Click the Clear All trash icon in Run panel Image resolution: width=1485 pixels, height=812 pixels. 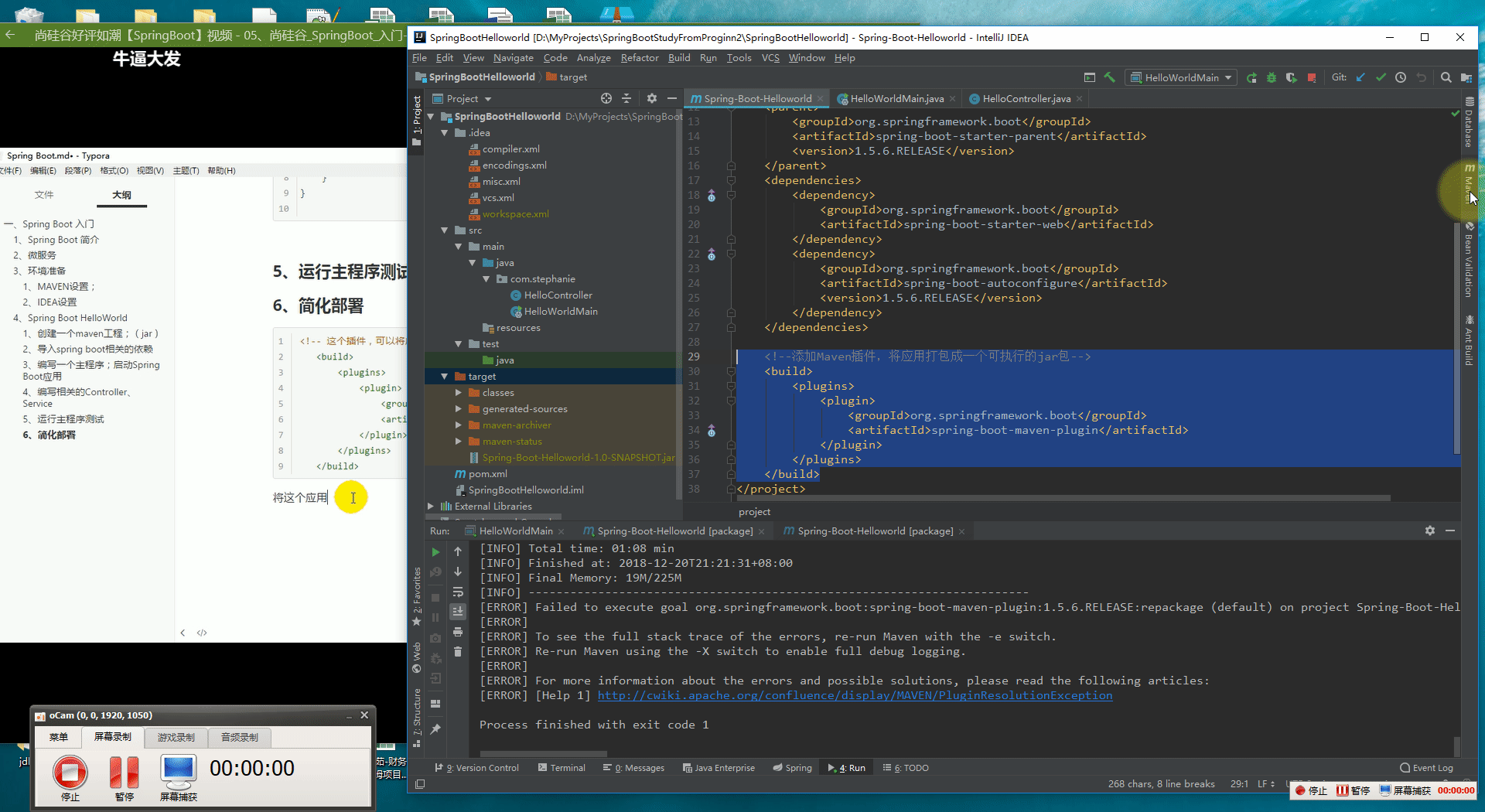(458, 652)
